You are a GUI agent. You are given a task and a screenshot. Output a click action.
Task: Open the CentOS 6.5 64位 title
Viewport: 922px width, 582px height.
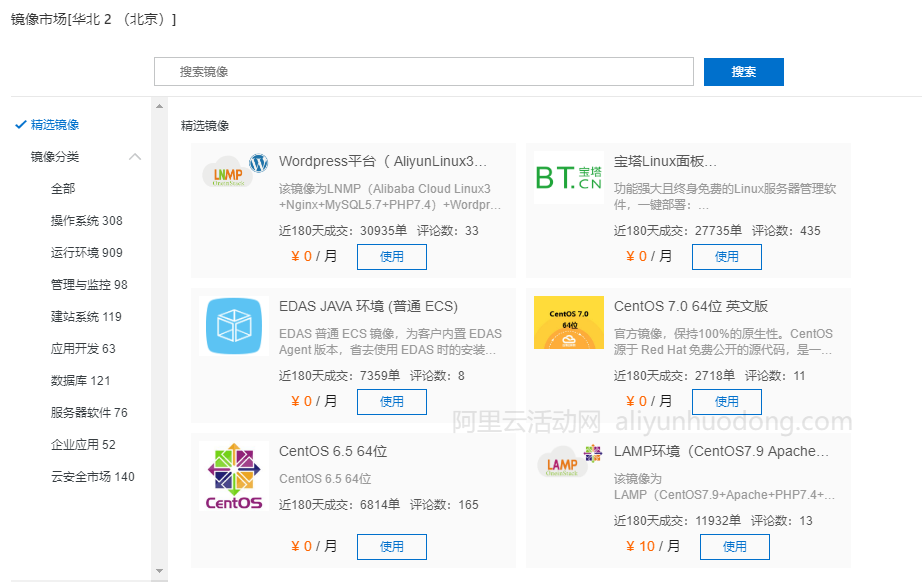(x=333, y=451)
